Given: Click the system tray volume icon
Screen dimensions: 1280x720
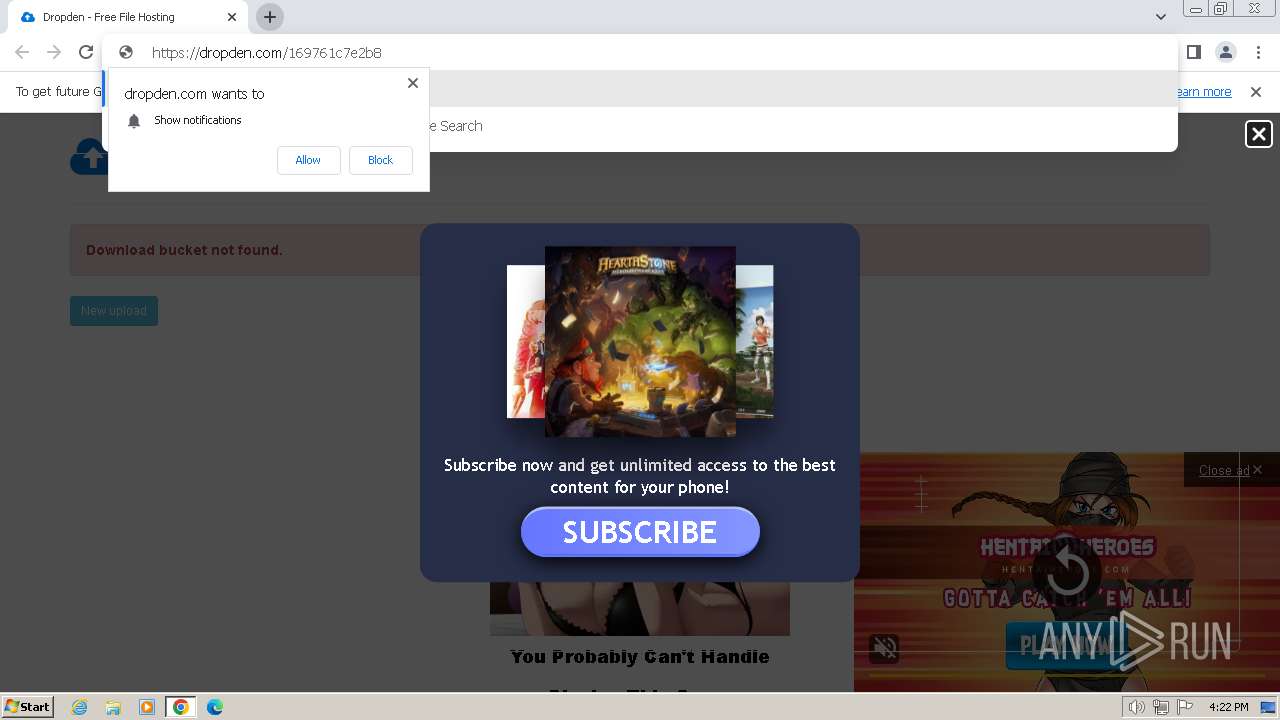Looking at the screenshot, I should pos(1137,707).
